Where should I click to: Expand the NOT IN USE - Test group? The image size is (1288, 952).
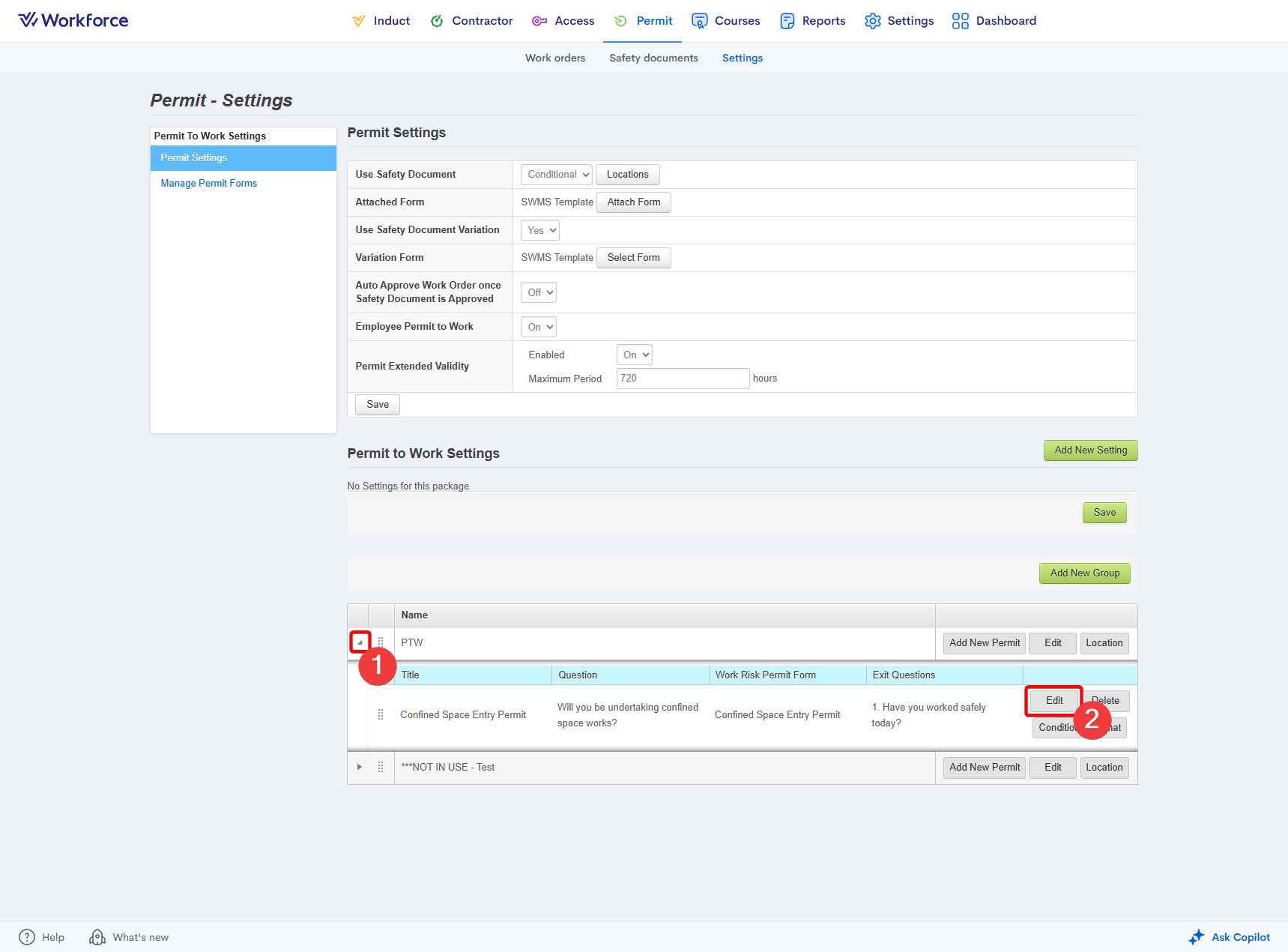[360, 767]
